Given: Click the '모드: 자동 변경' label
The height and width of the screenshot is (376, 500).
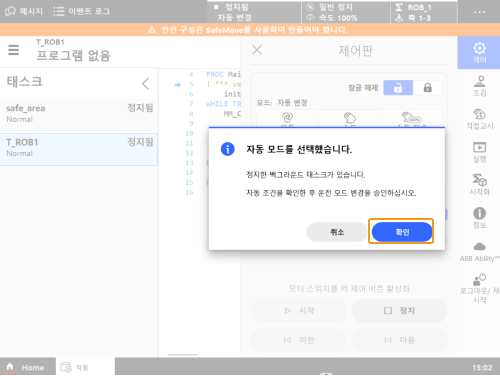Looking at the screenshot, I should tap(282, 102).
